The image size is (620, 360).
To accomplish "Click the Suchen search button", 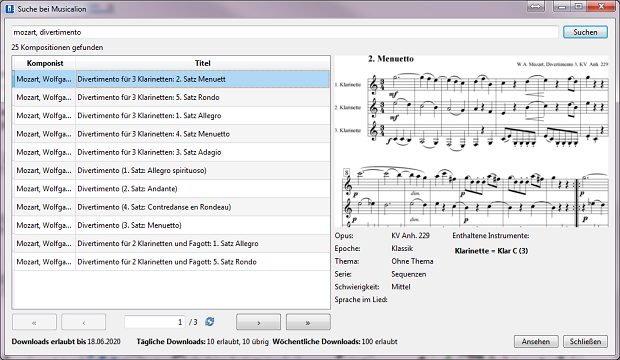I will [x=585, y=32].
